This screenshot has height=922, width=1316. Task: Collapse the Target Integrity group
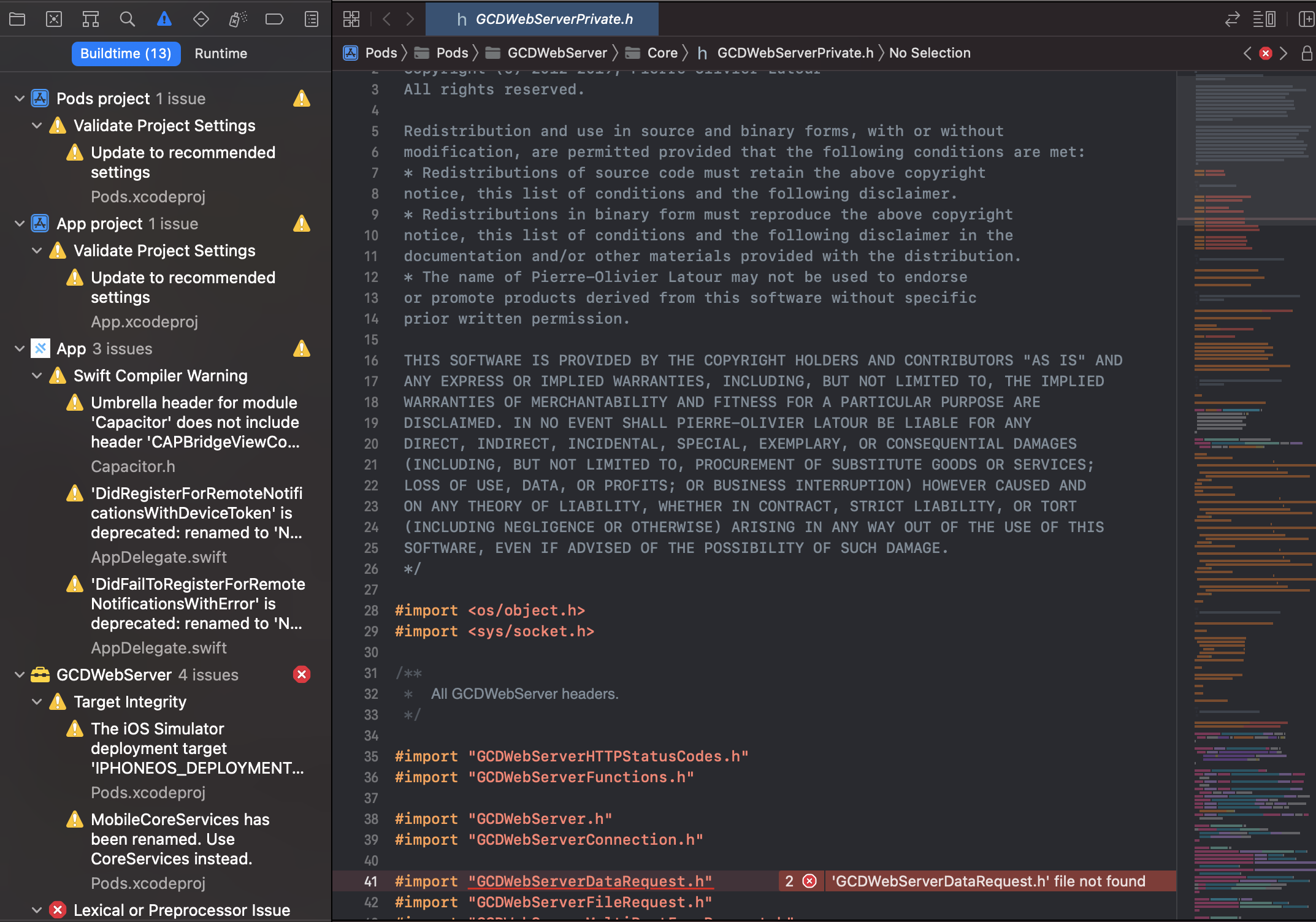[37, 701]
